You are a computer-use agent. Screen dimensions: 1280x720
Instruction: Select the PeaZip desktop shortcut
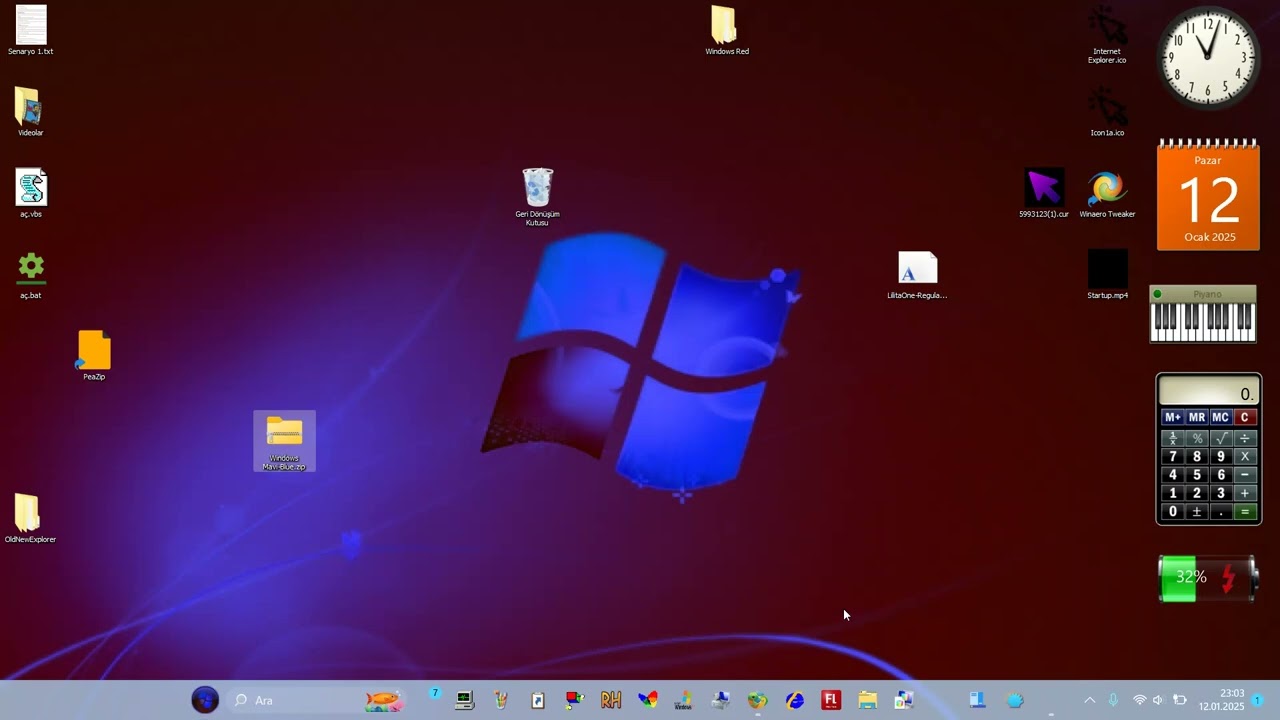tap(94, 355)
